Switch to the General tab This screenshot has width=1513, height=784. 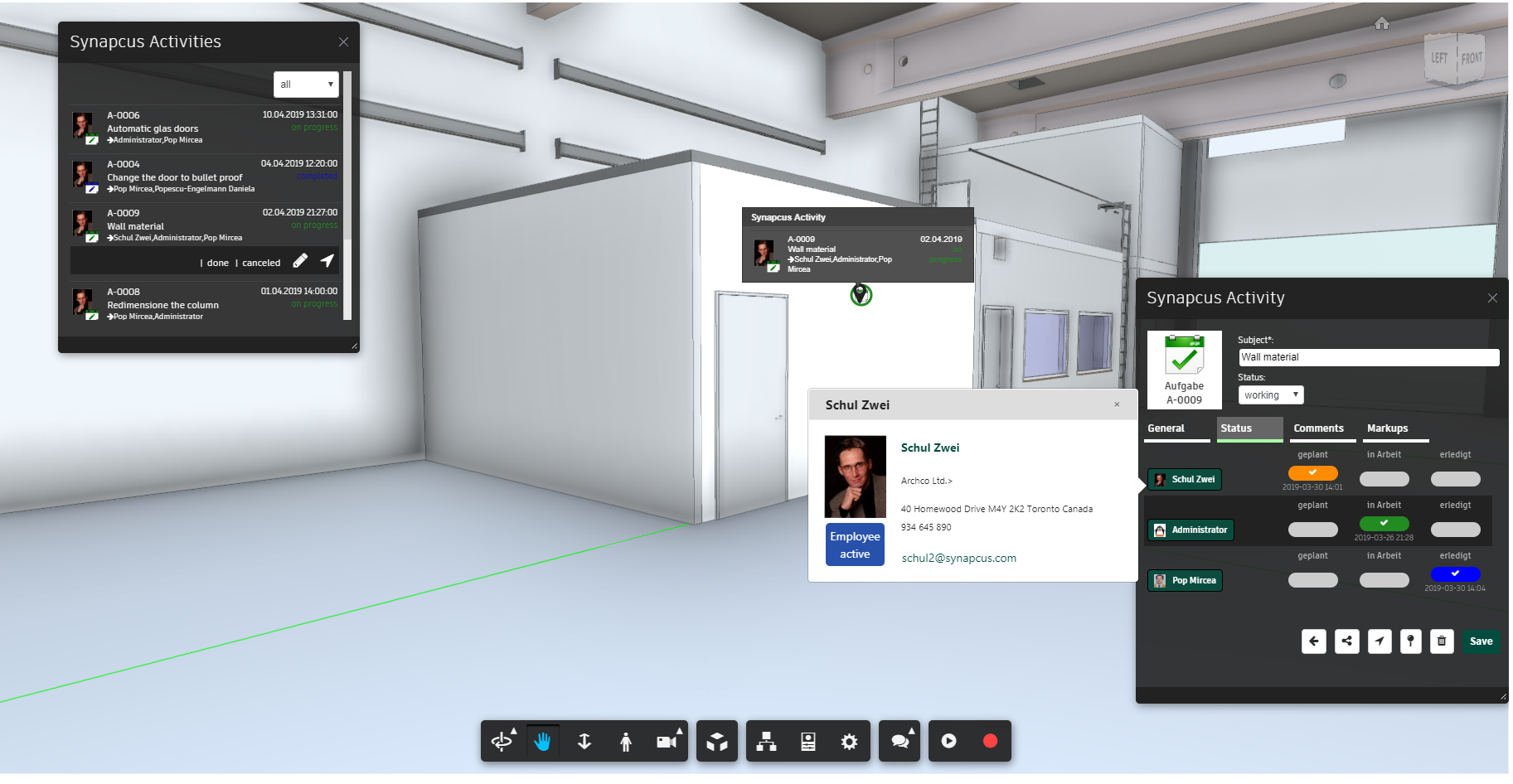click(1177, 428)
